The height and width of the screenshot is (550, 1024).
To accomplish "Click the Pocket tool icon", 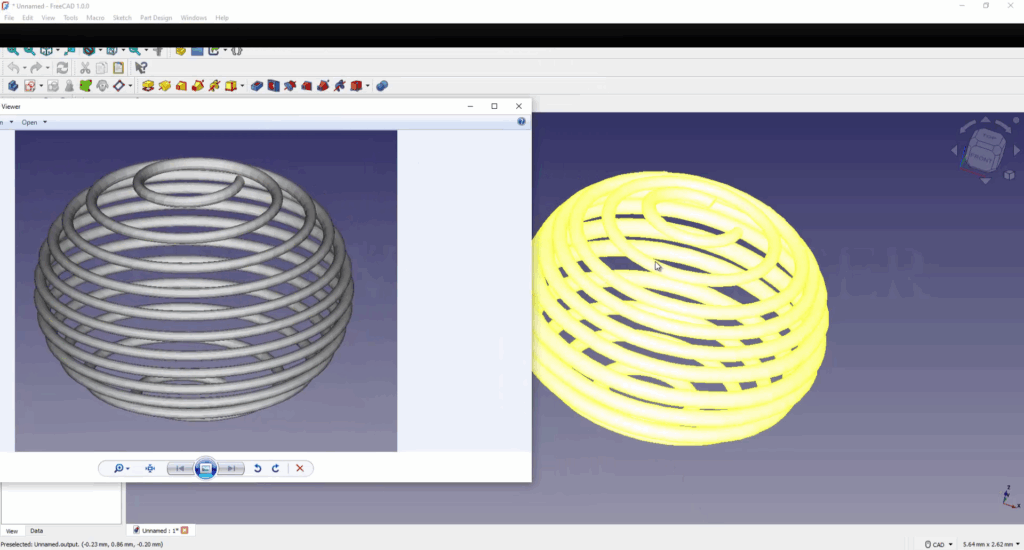I will point(258,86).
